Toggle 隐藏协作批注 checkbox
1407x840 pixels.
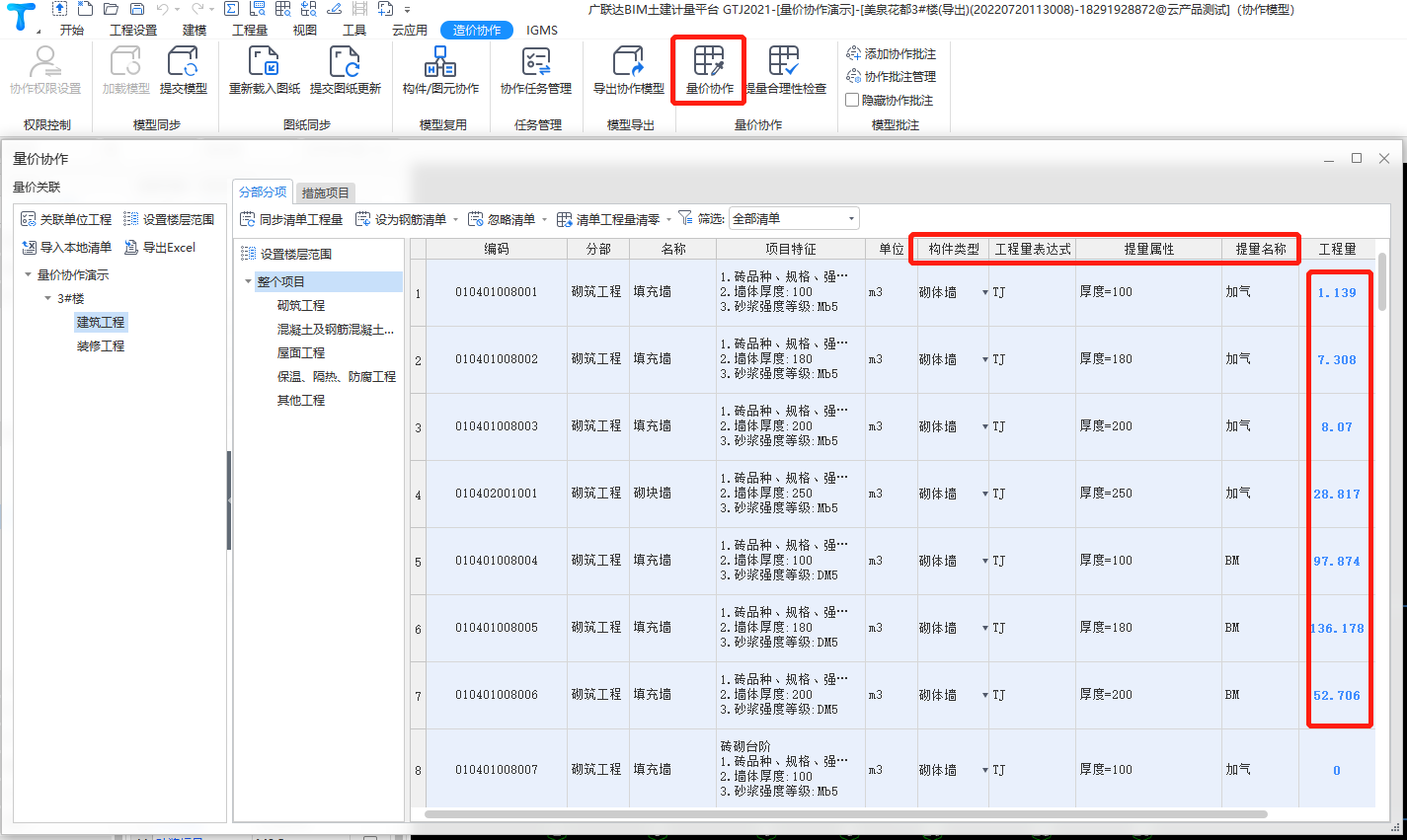pyautogui.click(x=852, y=100)
